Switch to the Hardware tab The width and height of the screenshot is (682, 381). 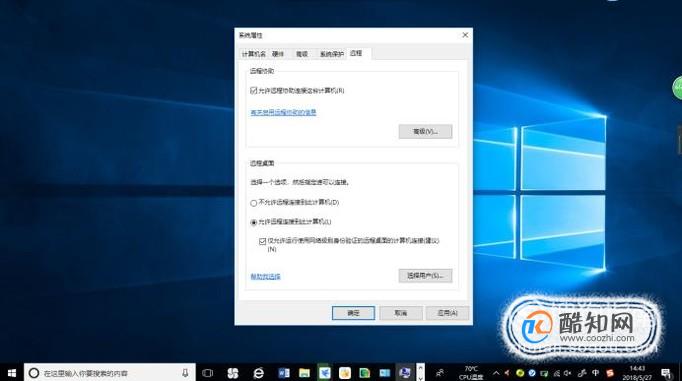[x=278, y=54]
